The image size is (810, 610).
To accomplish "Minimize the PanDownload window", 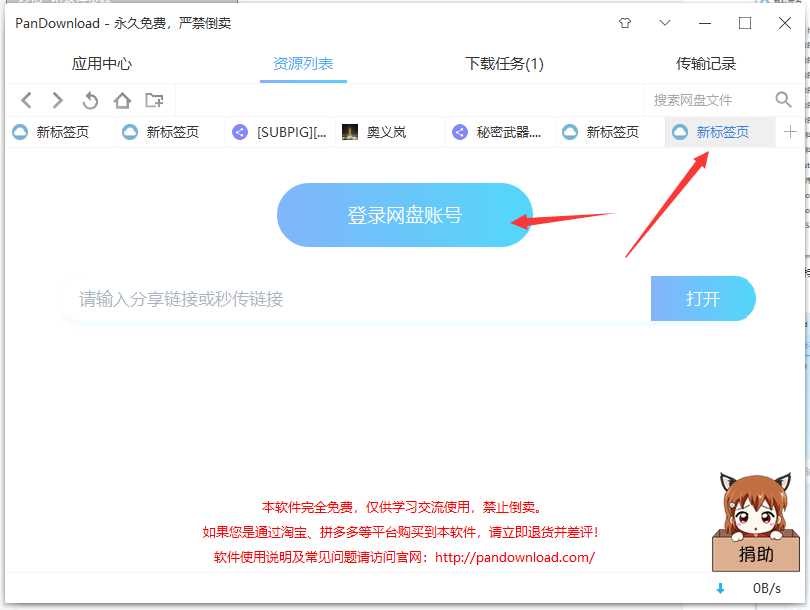I will [x=705, y=23].
